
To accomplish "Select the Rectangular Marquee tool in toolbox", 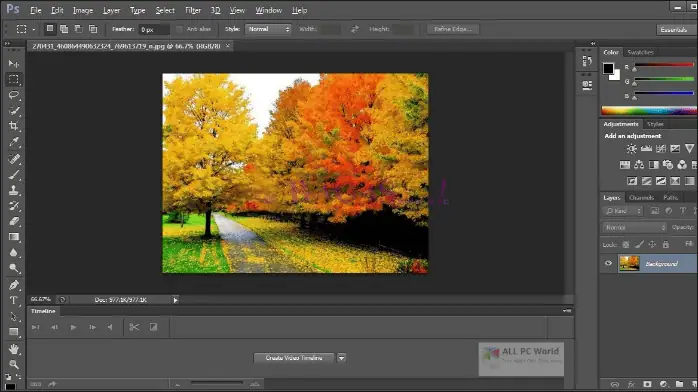I will point(14,79).
